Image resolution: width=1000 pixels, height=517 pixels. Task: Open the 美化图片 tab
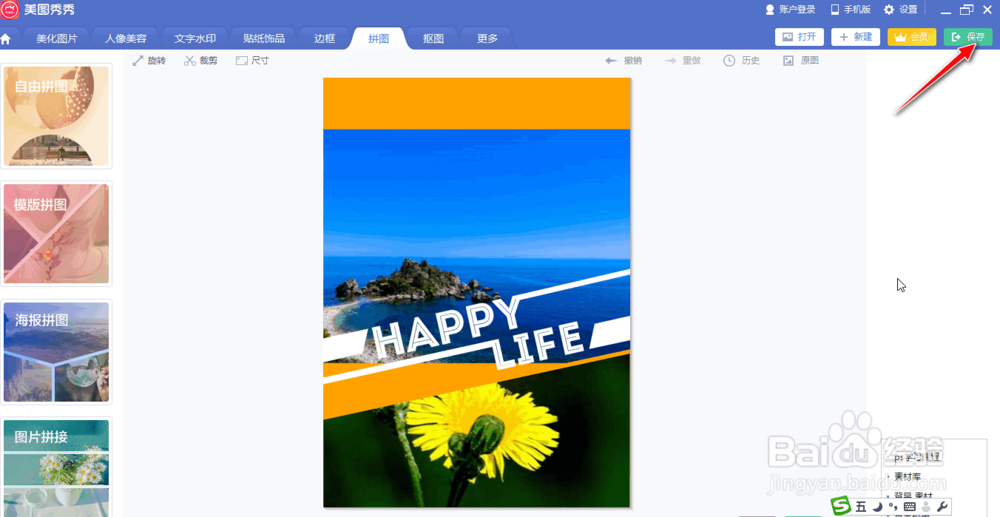click(57, 38)
